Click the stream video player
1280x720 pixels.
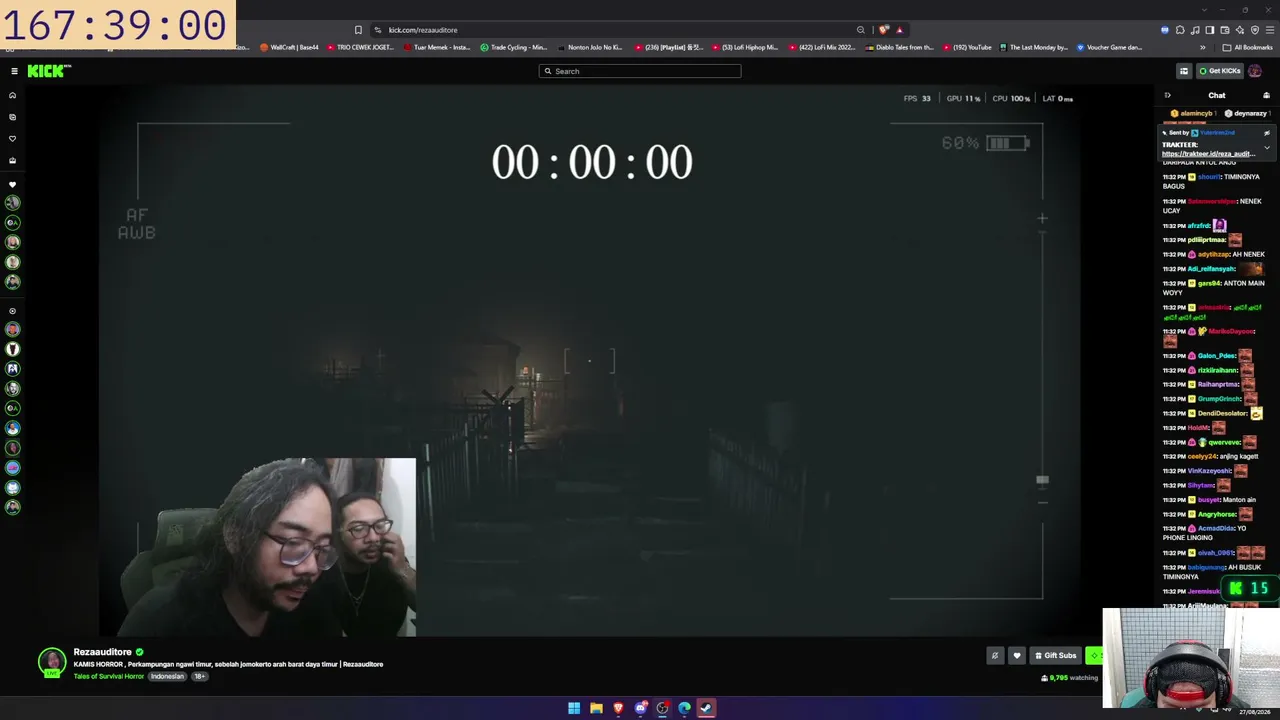pyautogui.click(x=590, y=360)
